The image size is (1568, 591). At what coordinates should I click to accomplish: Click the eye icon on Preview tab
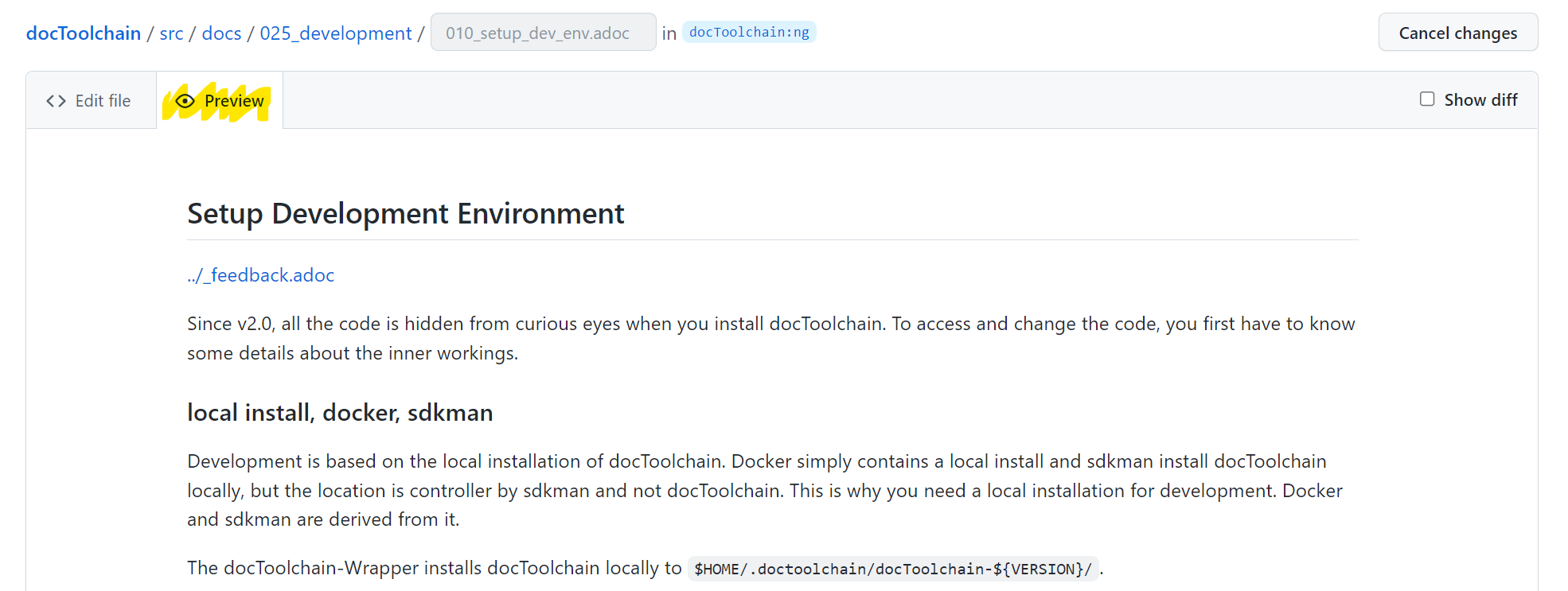[185, 101]
